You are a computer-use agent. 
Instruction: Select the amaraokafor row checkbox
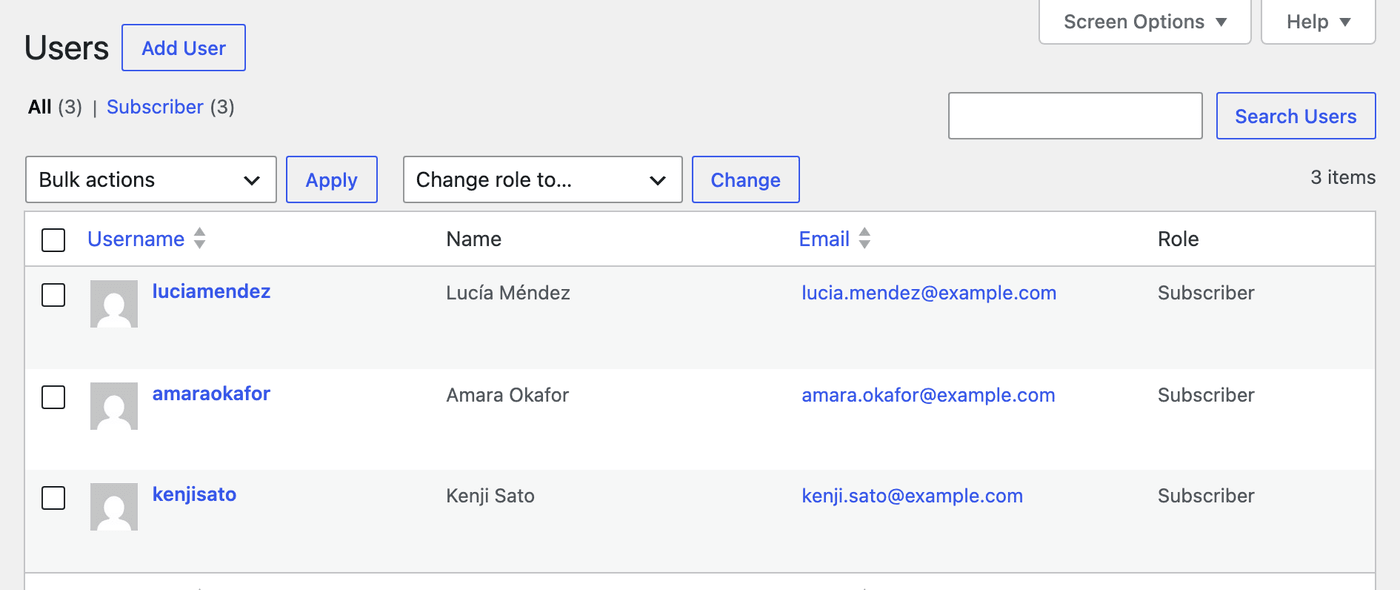coord(53,397)
